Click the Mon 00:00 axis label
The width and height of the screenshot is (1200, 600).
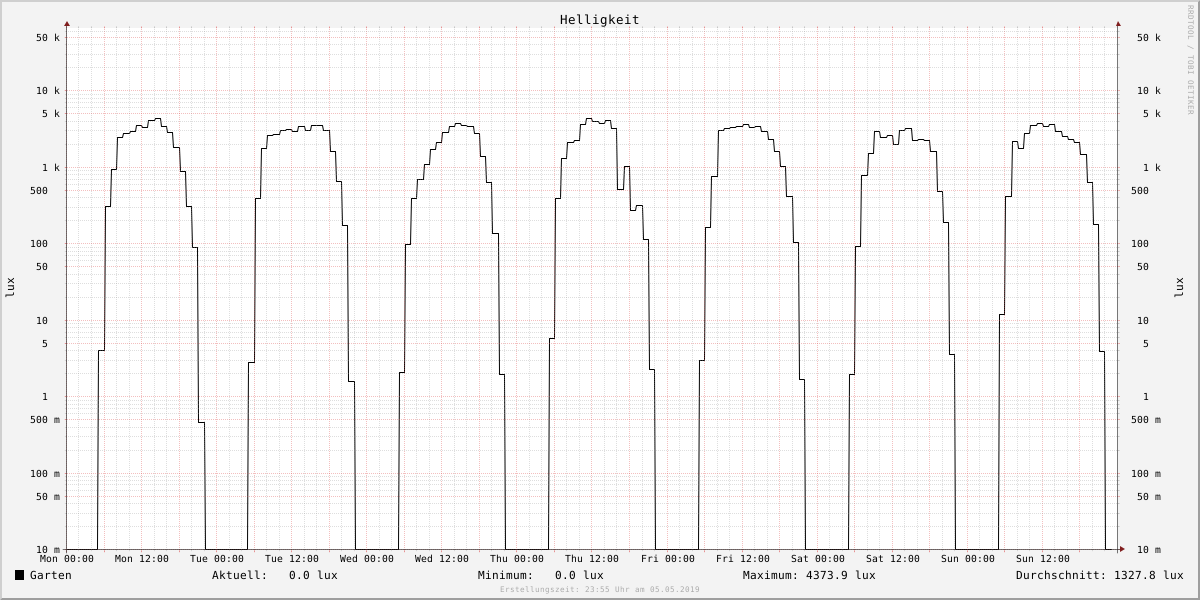click(x=67, y=559)
